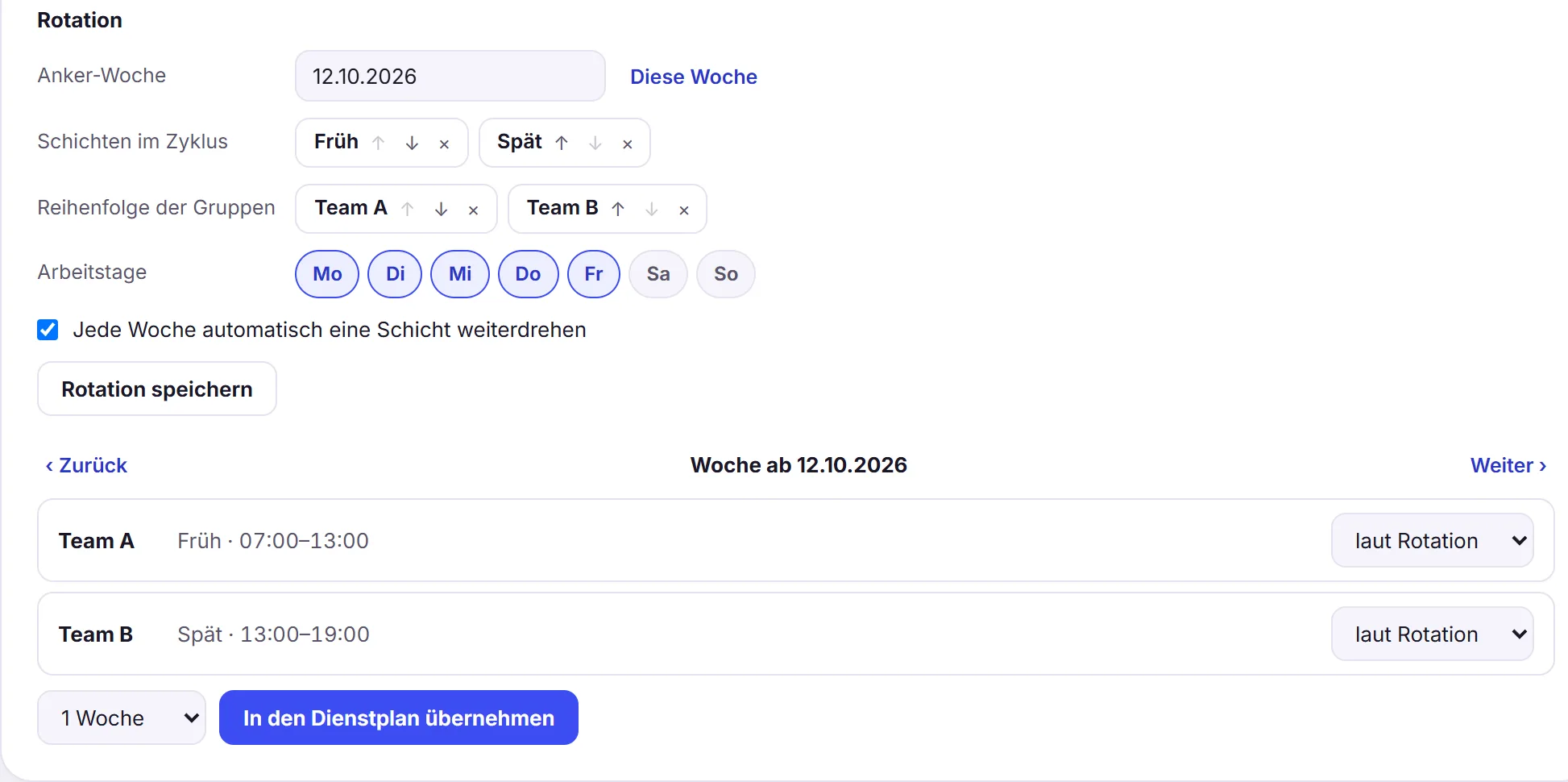The width and height of the screenshot is (1568, 782).
Task: Move Team B down in group order
Action: pyautogui.click(x=652, y=209)
